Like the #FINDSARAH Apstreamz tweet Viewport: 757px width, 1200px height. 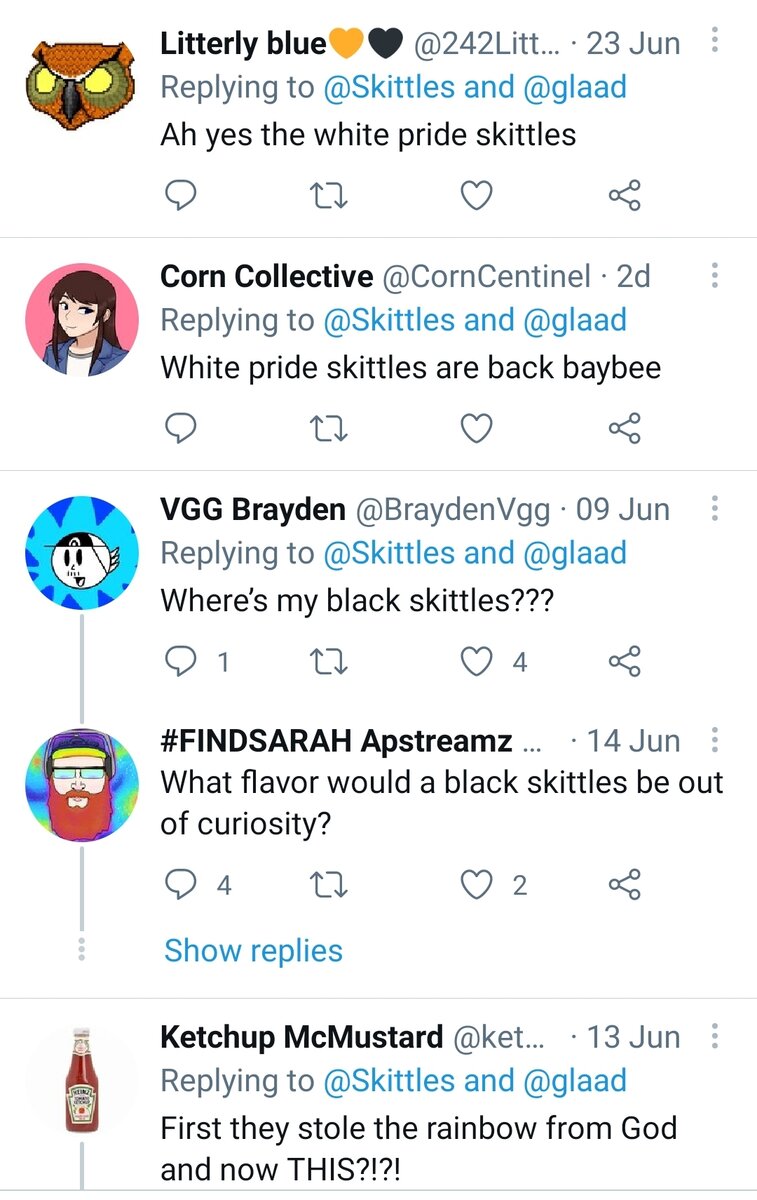[x=476, y=885]
